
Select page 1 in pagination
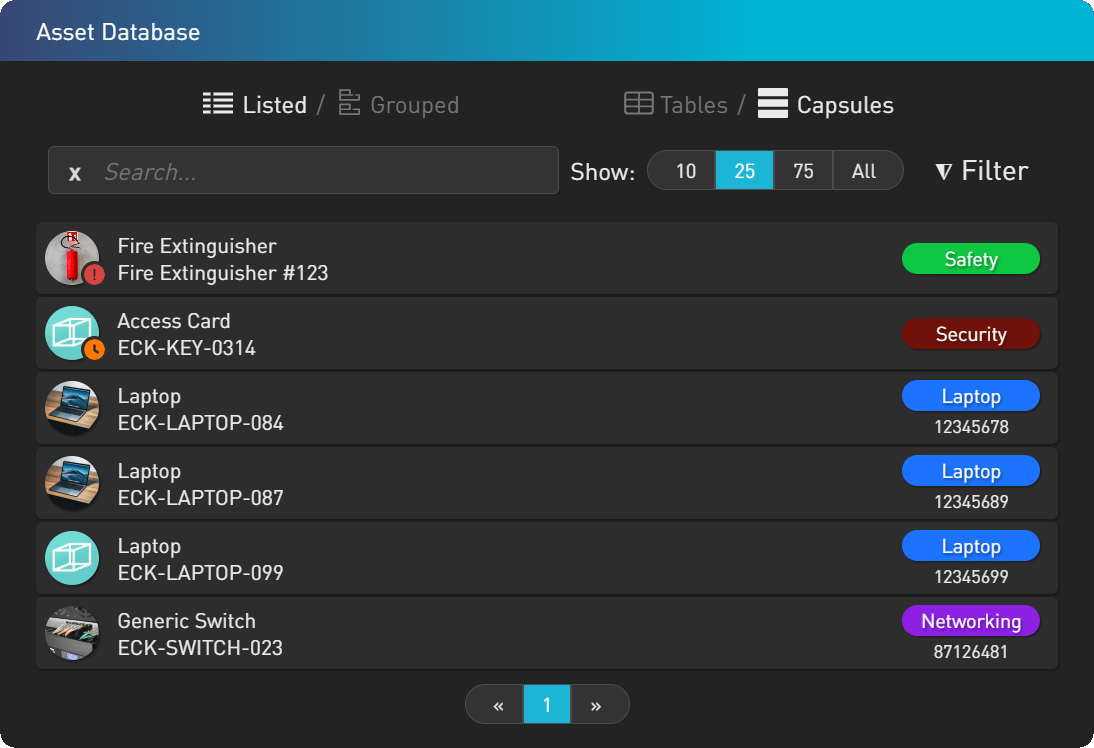click(546, 705)
